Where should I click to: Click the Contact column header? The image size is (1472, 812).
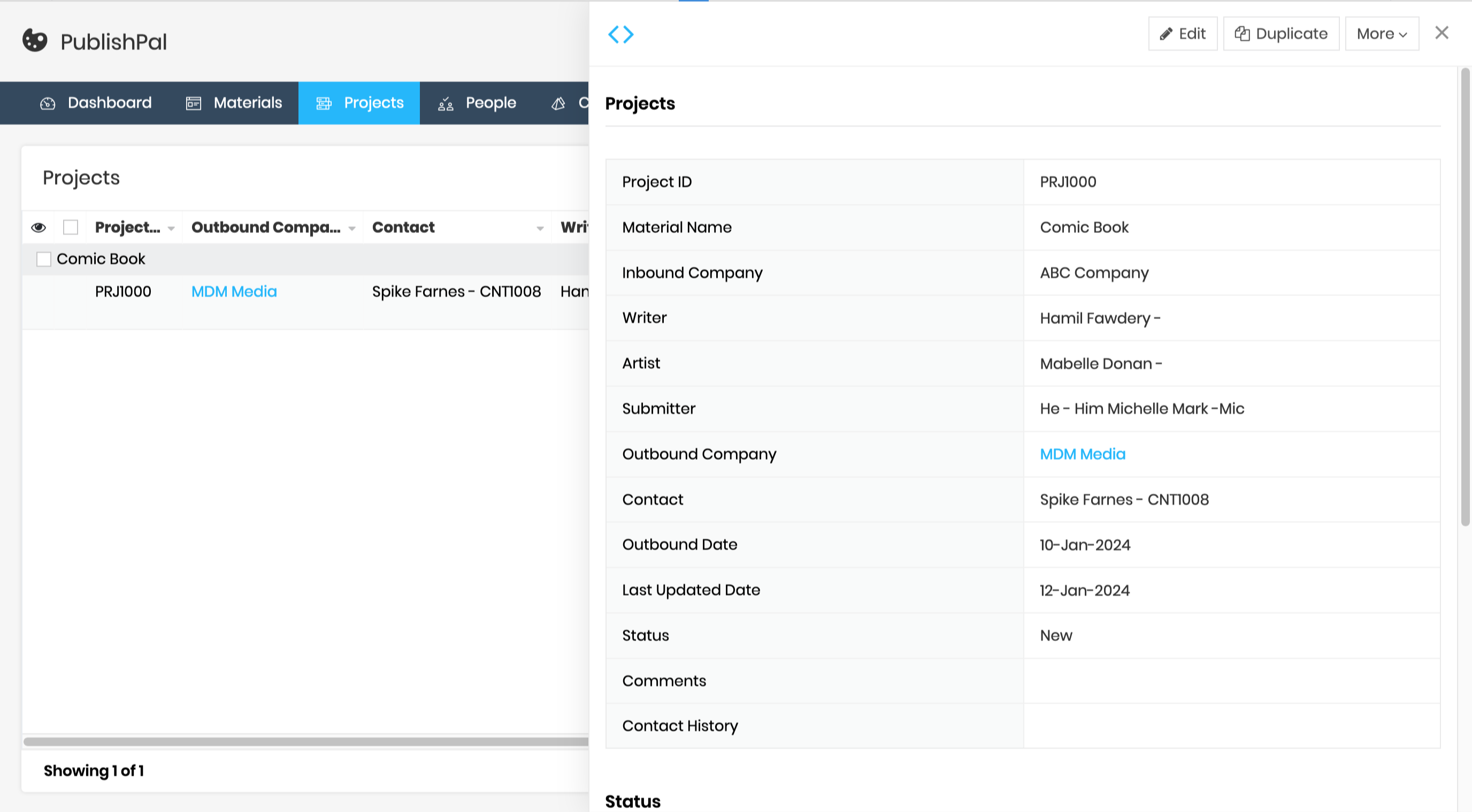tap(403, 227)
